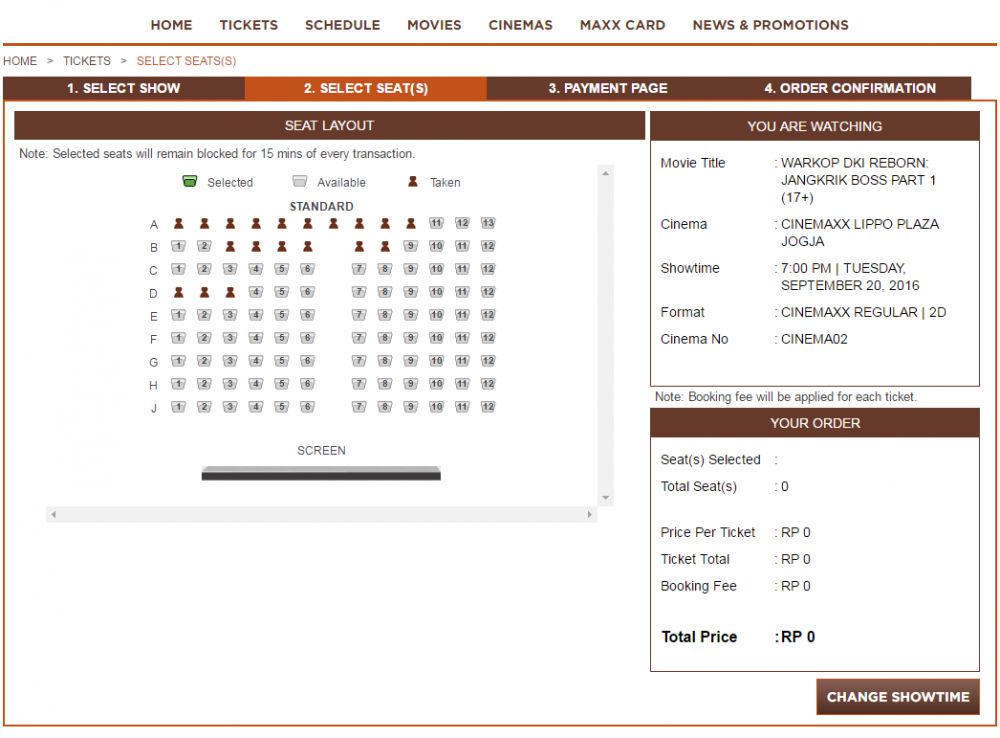Open the 3. PAYMENT PAGE step
This screenshot has height=738, width=1000.
607,88
